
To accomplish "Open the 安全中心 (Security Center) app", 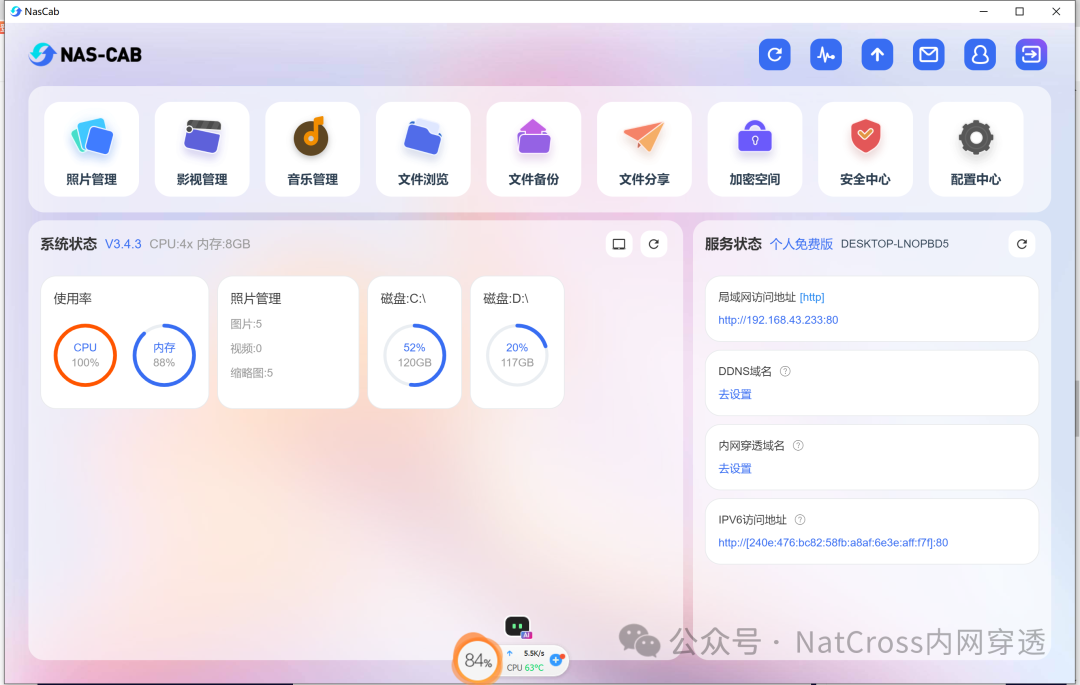I will pos(865,148).
